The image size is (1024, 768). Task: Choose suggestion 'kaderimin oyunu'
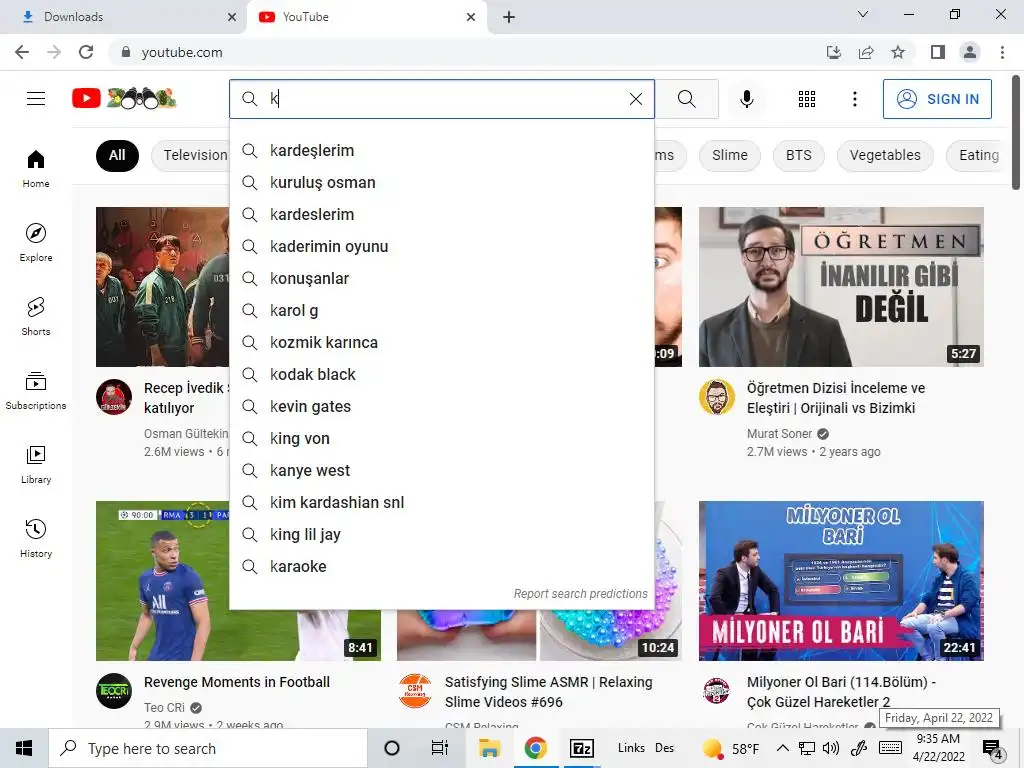pos(441,247)
